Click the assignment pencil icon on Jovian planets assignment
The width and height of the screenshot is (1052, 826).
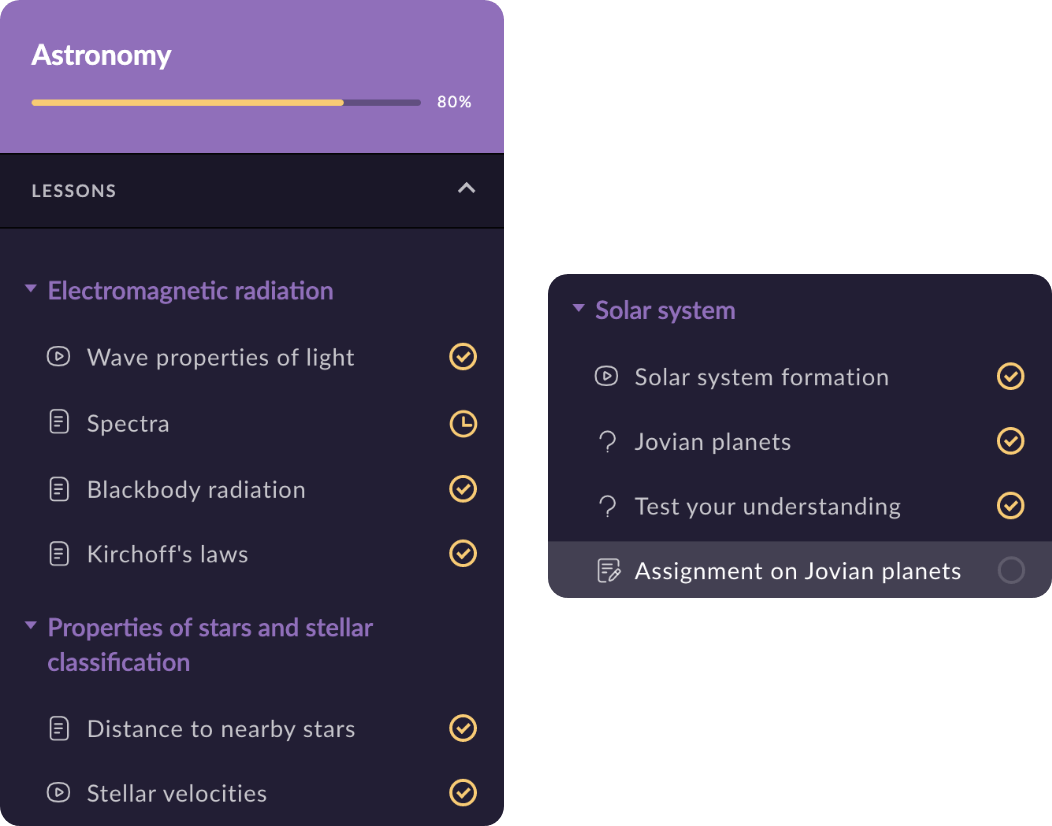tap(608, 571)
